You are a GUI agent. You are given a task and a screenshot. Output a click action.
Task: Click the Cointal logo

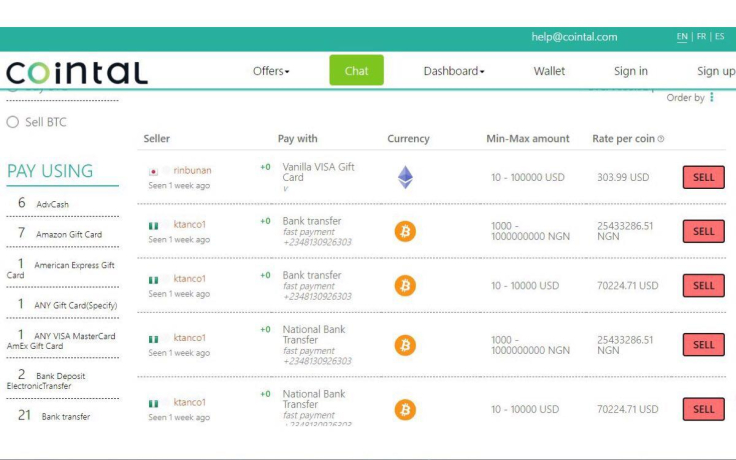point(77,73)
